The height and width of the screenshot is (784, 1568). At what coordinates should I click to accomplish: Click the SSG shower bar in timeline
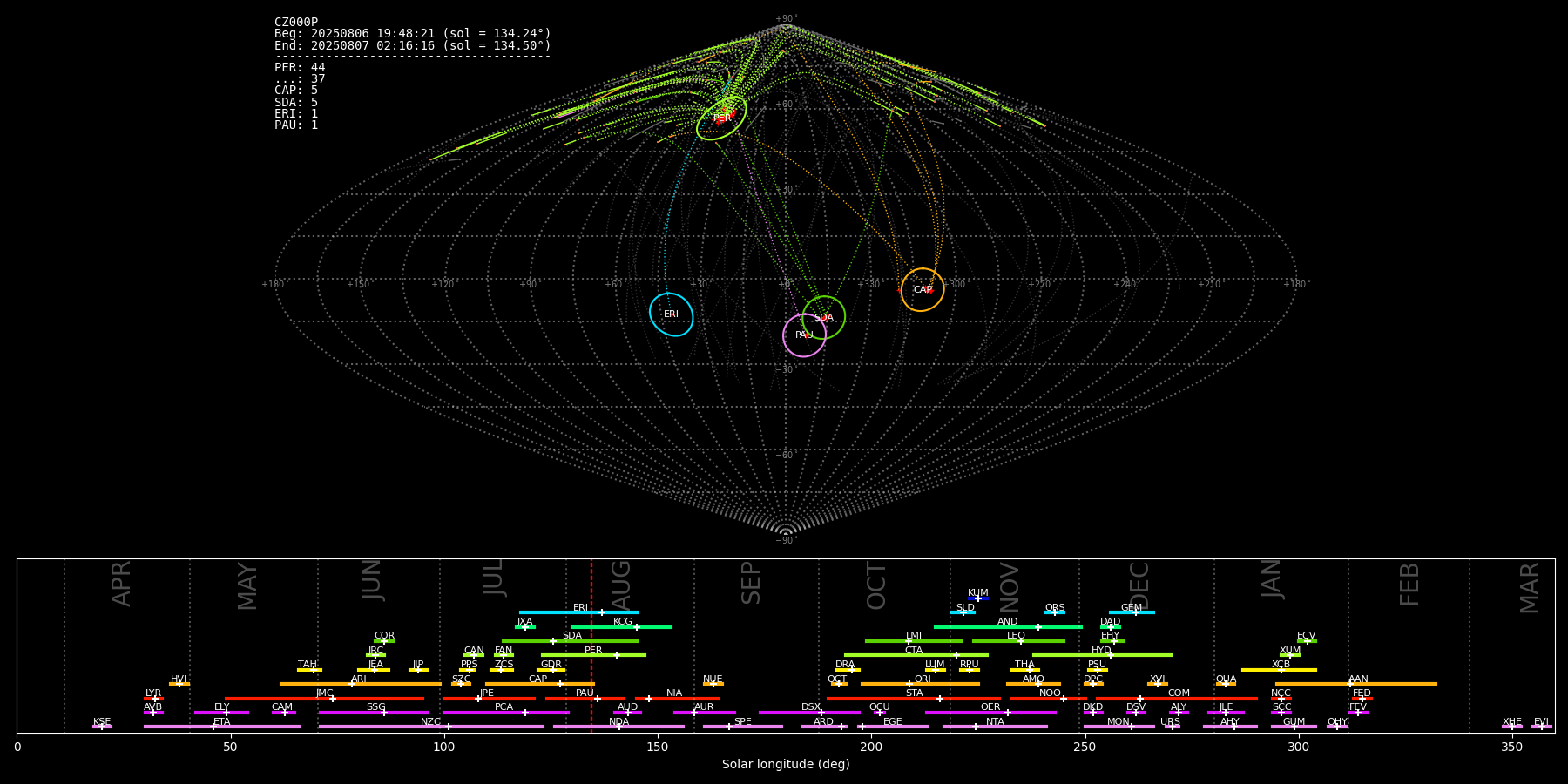click(x=374, y=713)
